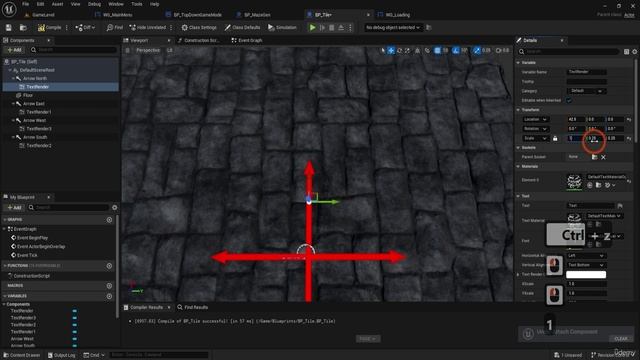This screenshot has width=640, height=360.
Task: Add new item in My Blueprint
Action: tap(15, 207)
